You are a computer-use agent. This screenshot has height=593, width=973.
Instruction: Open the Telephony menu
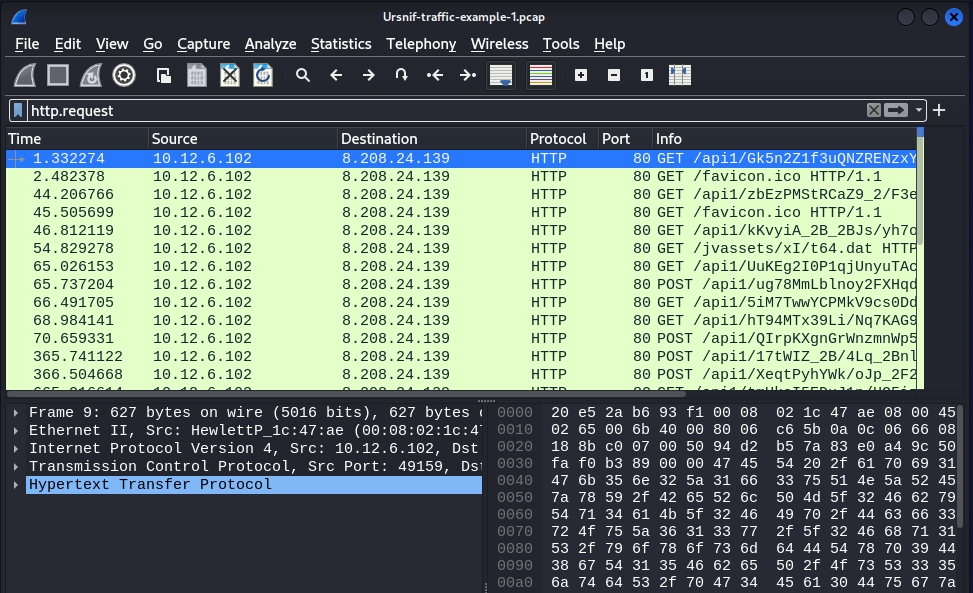421,44
